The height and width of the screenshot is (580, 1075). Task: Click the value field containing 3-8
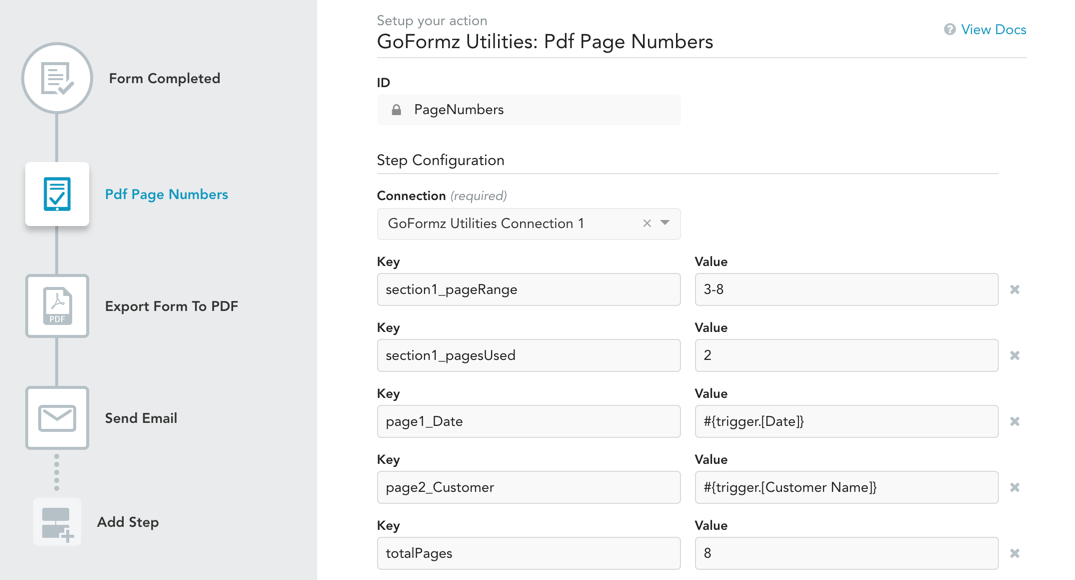[x=846, y=290]
